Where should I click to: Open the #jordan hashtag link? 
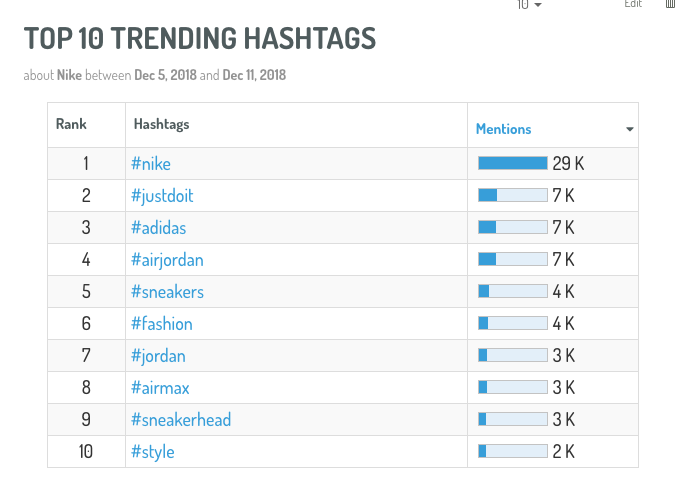[x=158, y=356]
